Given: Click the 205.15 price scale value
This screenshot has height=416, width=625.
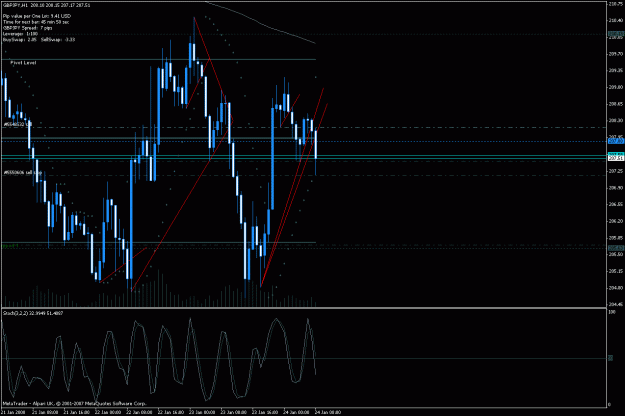Looking at the screenshot, I should point(616,271).
